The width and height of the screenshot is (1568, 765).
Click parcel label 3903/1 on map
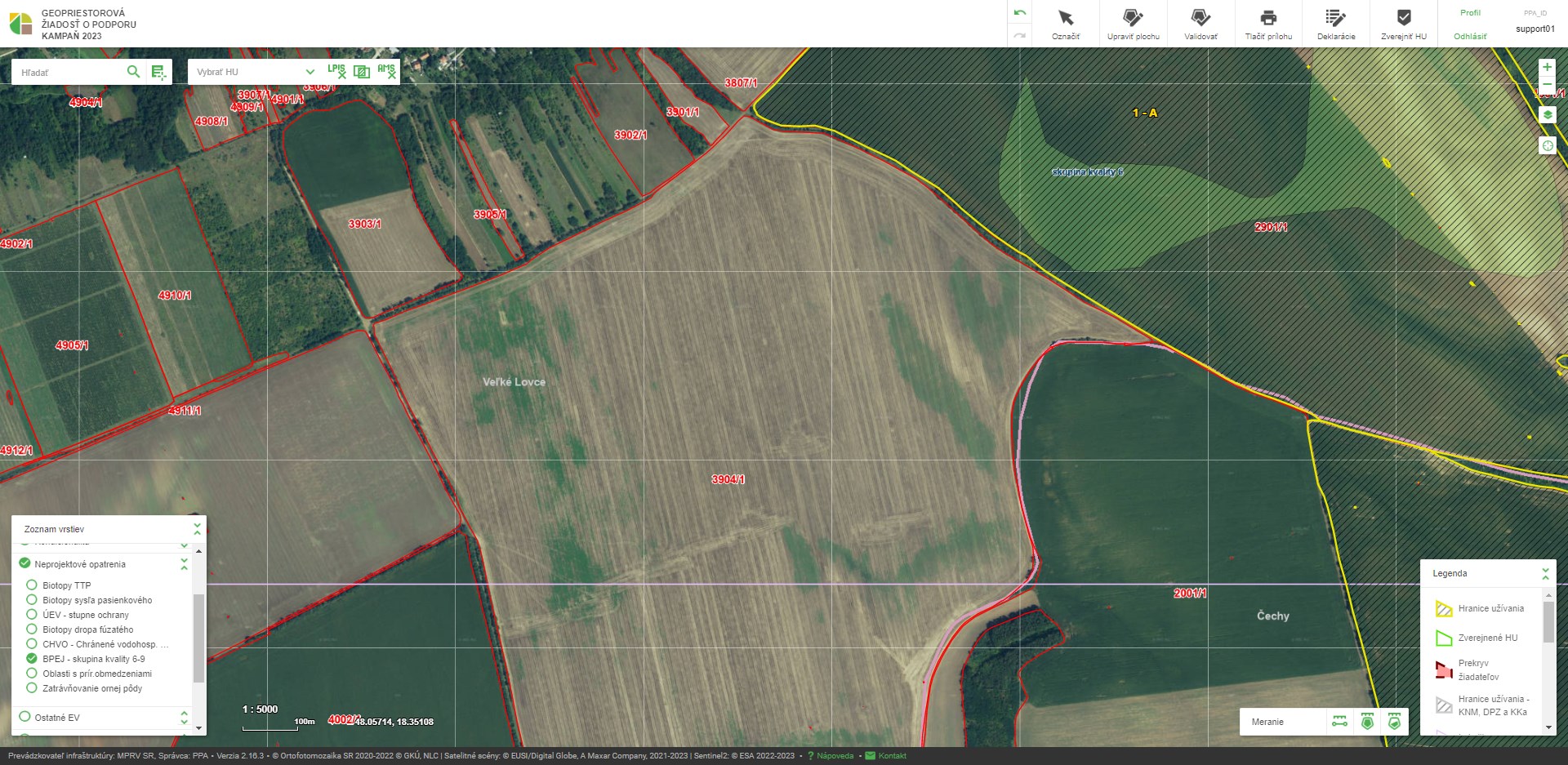(x=364, y=224)
